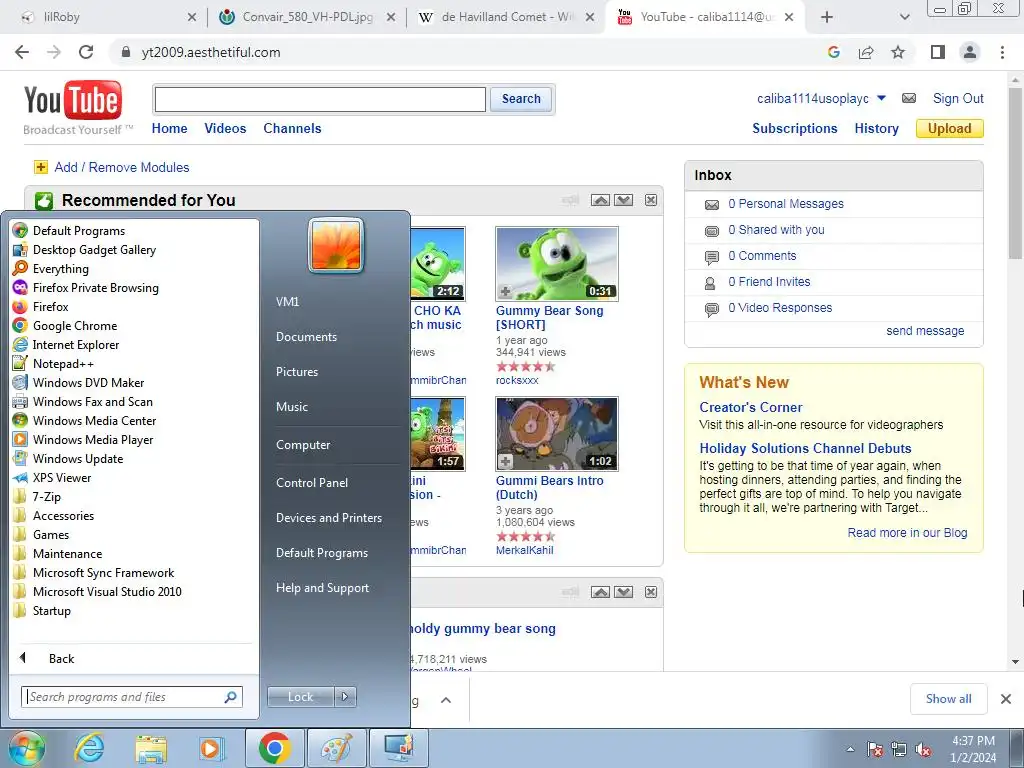Click the Add / Remove Modules plus icon
This screenshot has height=768, width=1024.
coord(40,167)
